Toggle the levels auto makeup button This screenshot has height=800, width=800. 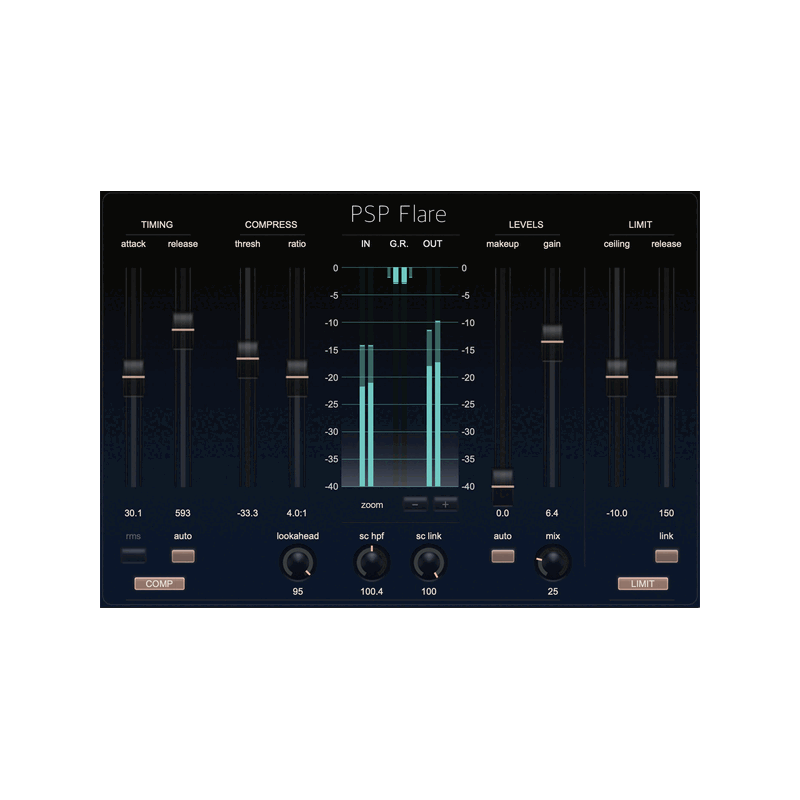coord(503,556)
